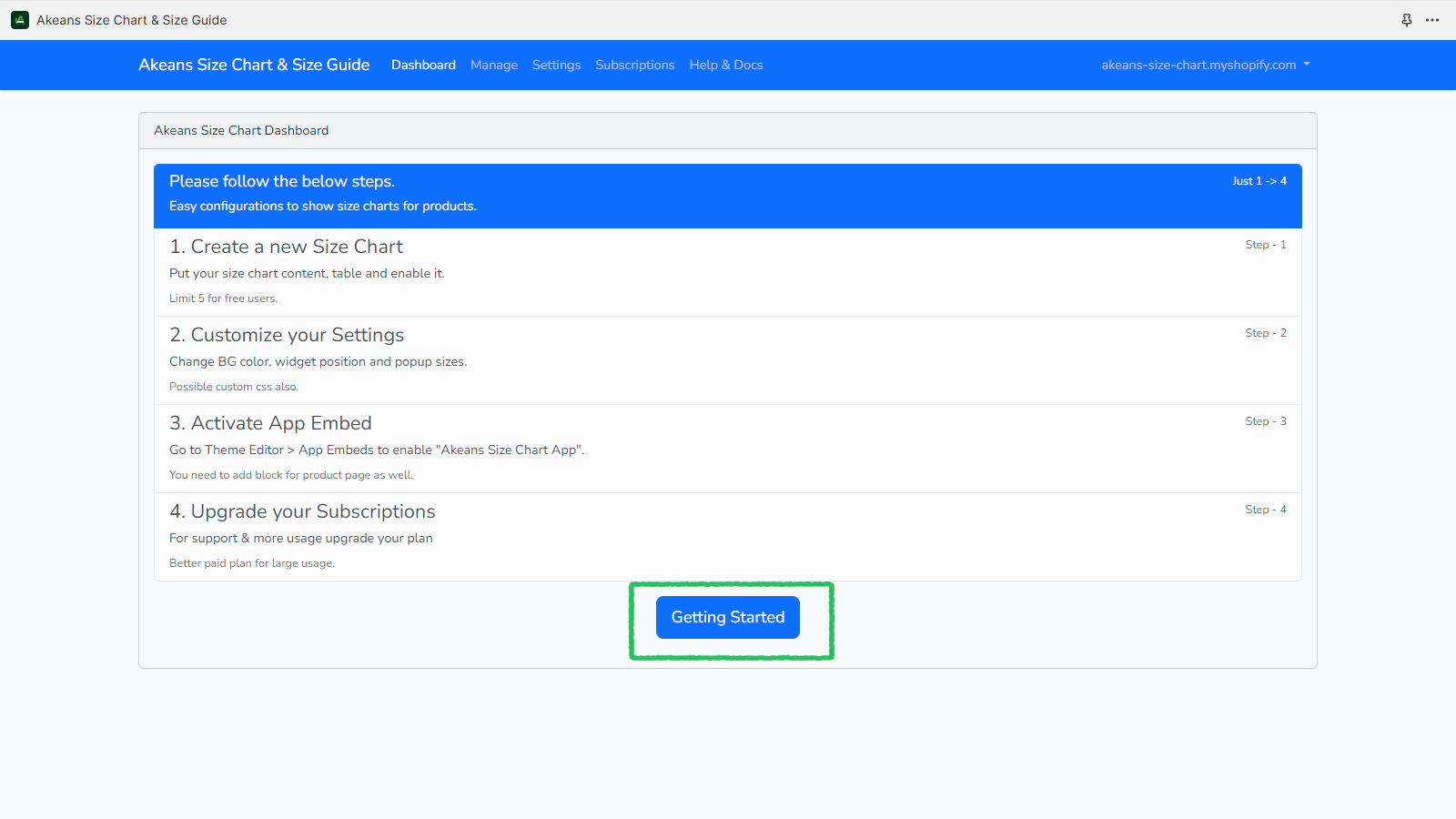This screenshot has width=1456, height=819.
Task: Open Help & Docs
Action: [725, 65]
